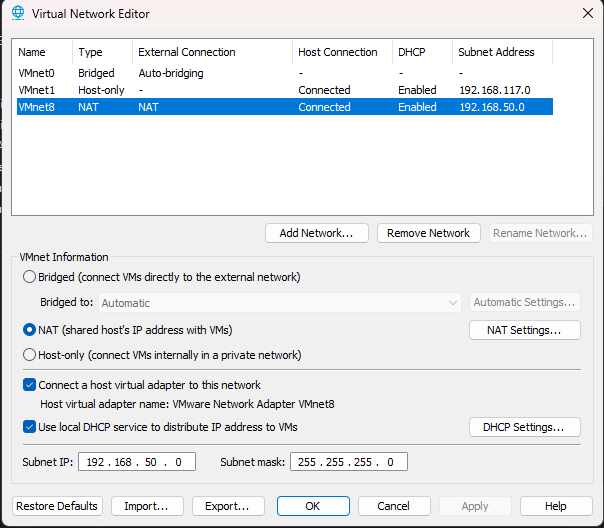The width and height of the screenshot is (604, 528).
Task: Choose the Host-only radio option
Action: tap(30, 355)
